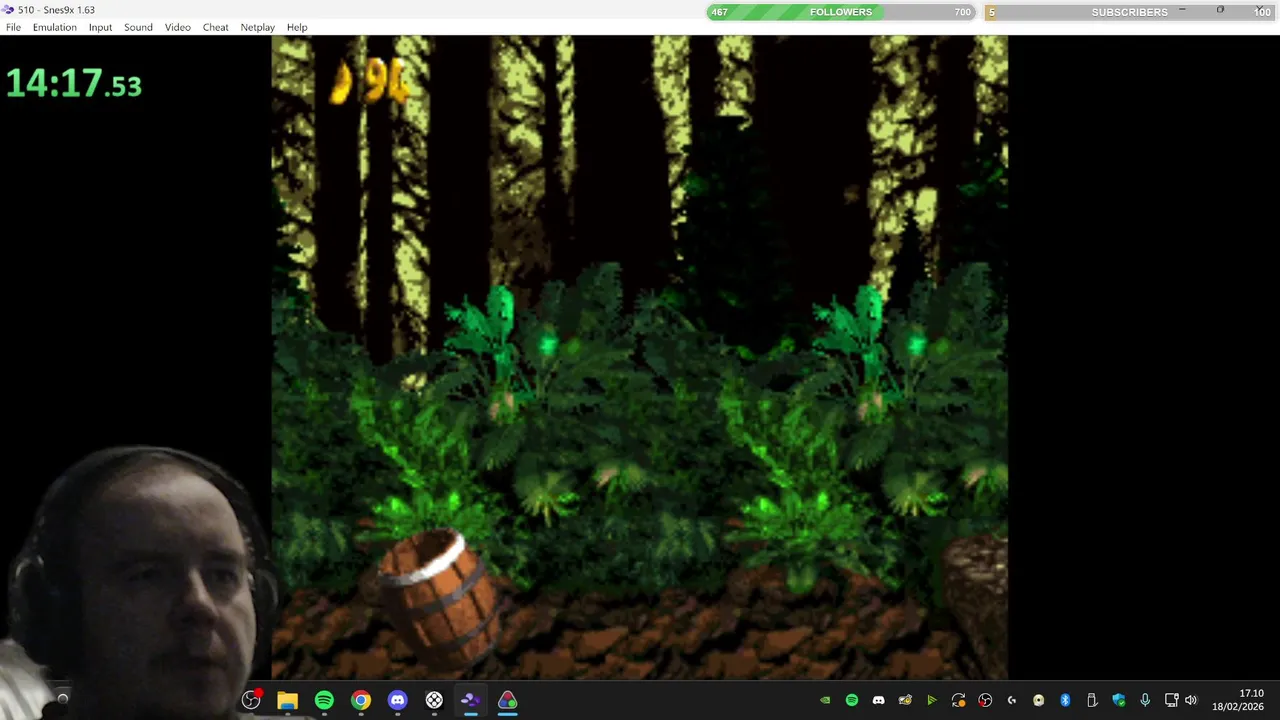Click the microphone tray icon
The width and height of the screenshot is (1280, 720).
tap(1145, 700)
